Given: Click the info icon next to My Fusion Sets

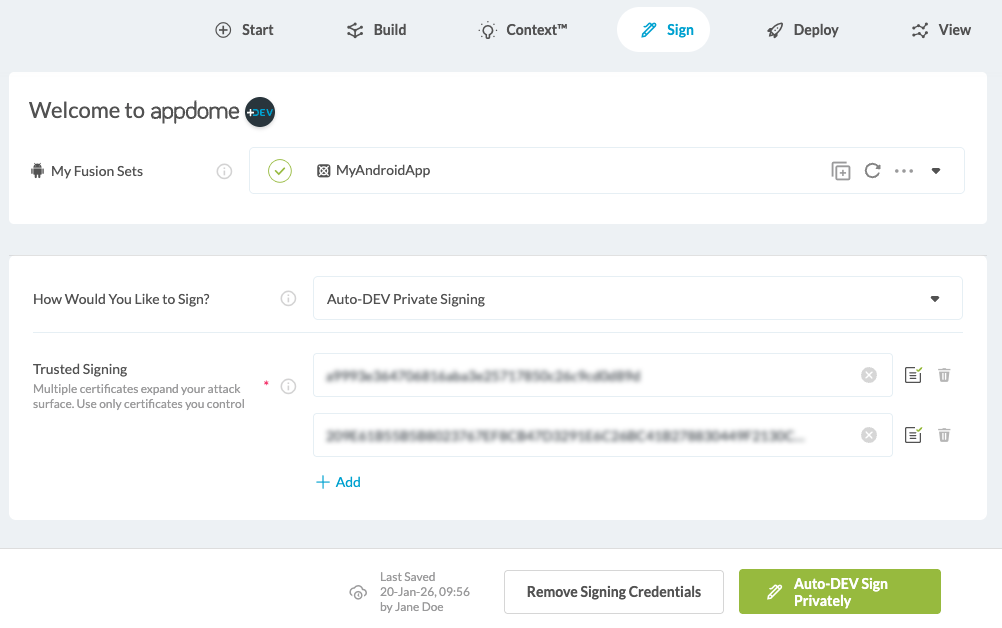Looking at the screenshot, I should tap(225, 171).
